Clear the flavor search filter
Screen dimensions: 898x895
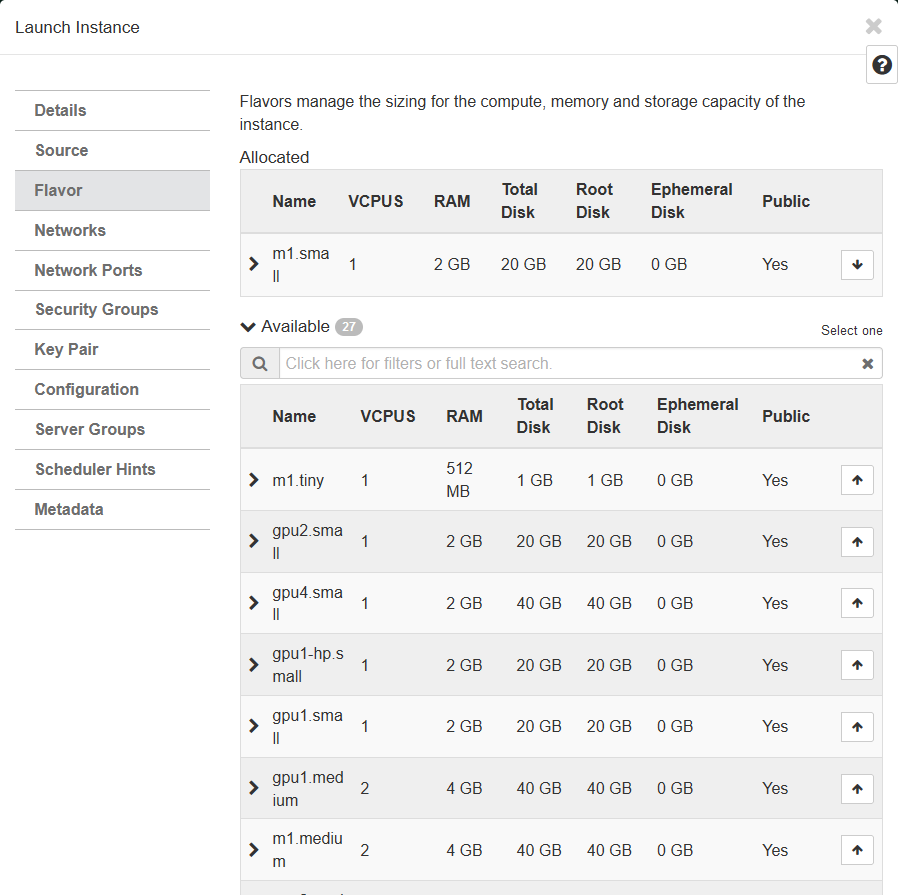click(x=867, y=364)
